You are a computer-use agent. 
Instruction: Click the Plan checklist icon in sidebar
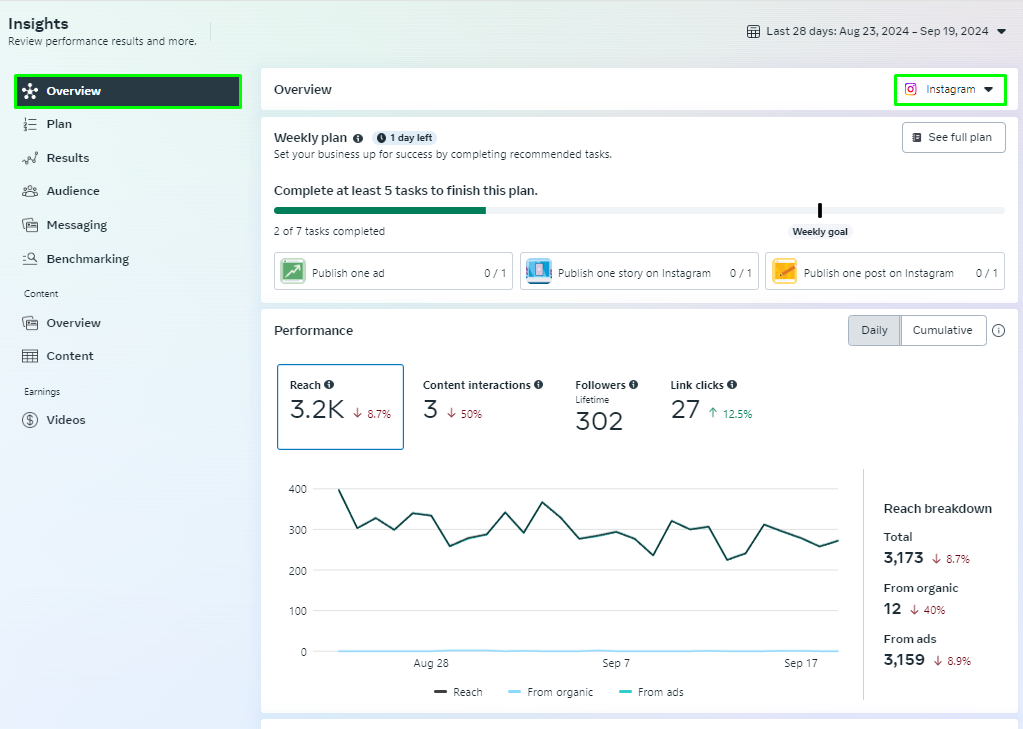pyautogui.click(x=30, y=124)
